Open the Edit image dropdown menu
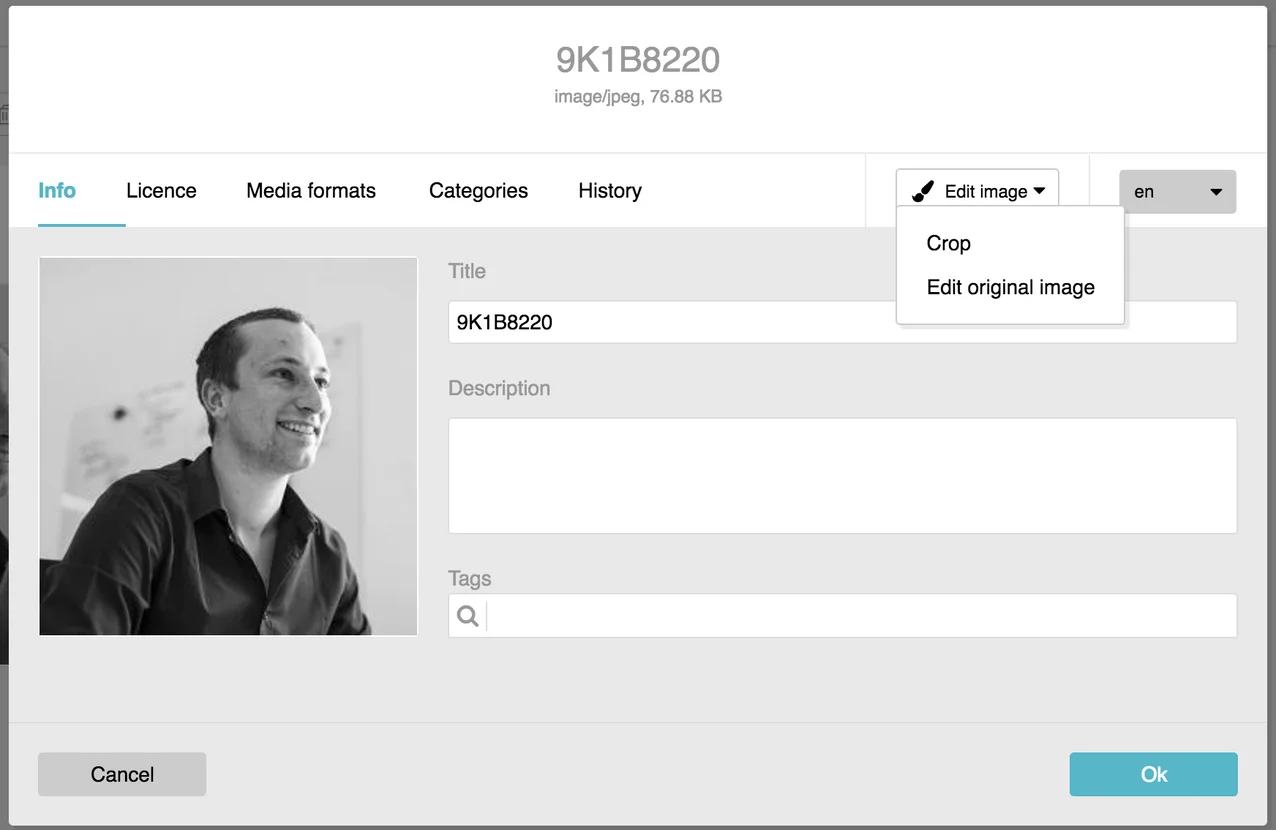1276x830 pixels. [x=977, y=191]
